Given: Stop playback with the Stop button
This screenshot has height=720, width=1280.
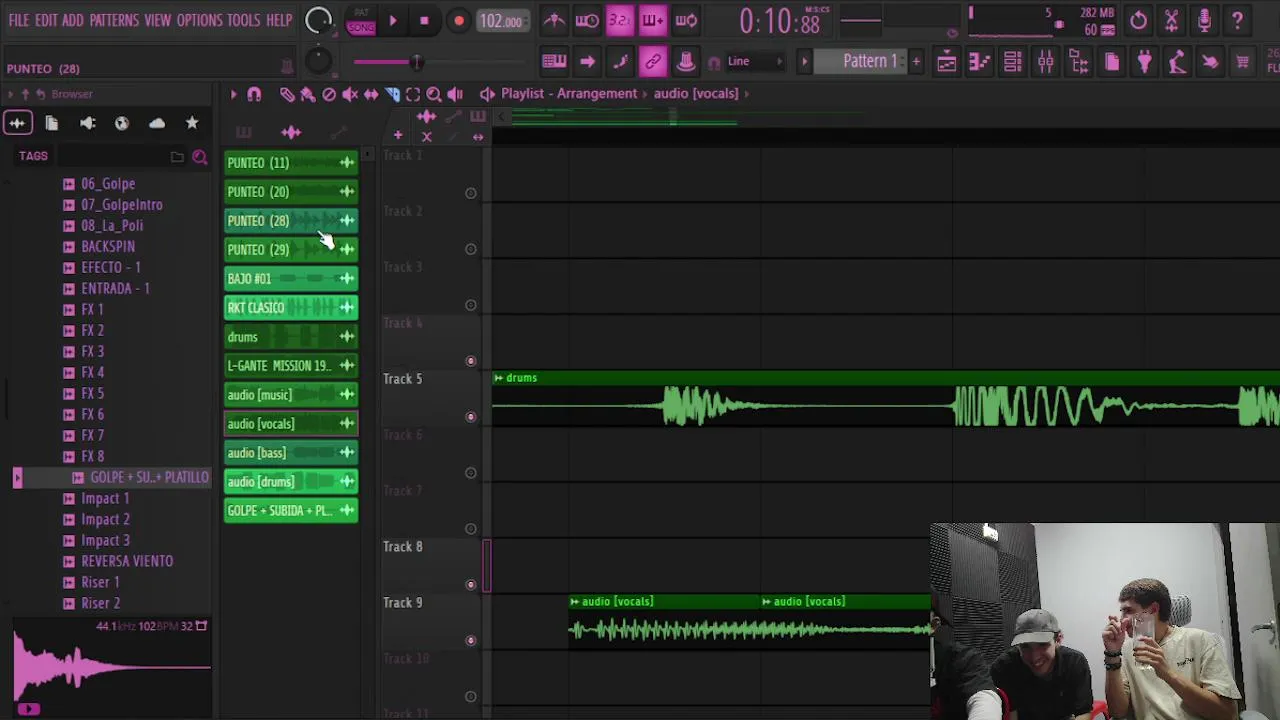Looking at the screenshot, I should point(424,20).
